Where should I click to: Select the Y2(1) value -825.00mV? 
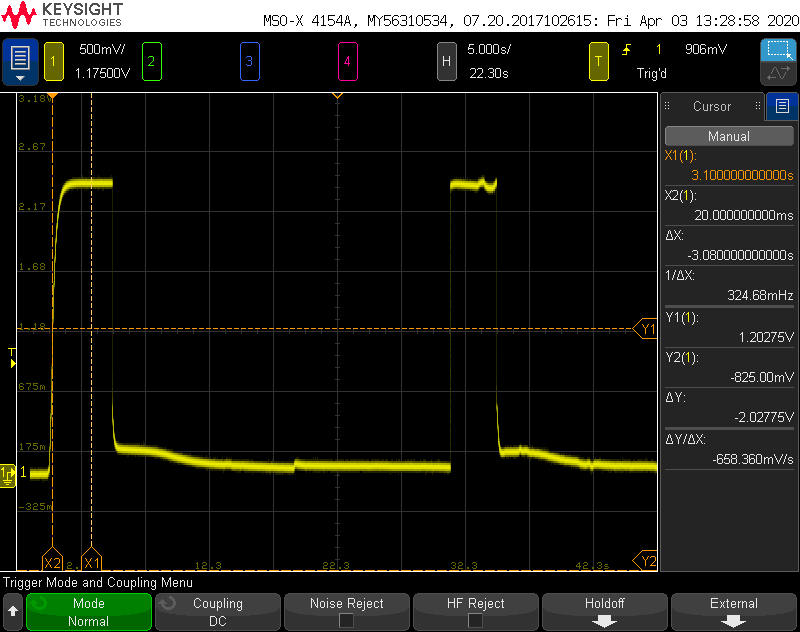click(x=762, y=377)
